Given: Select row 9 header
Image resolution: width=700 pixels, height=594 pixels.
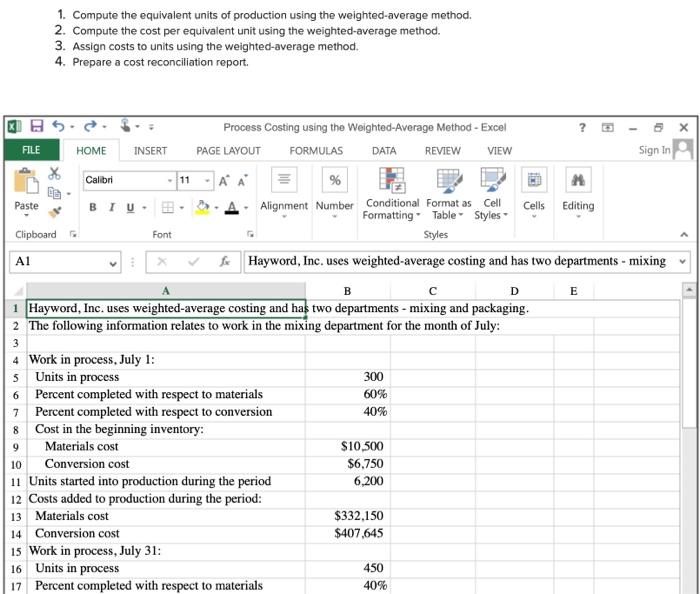Looking at the screenshot, I should (16, 447).
